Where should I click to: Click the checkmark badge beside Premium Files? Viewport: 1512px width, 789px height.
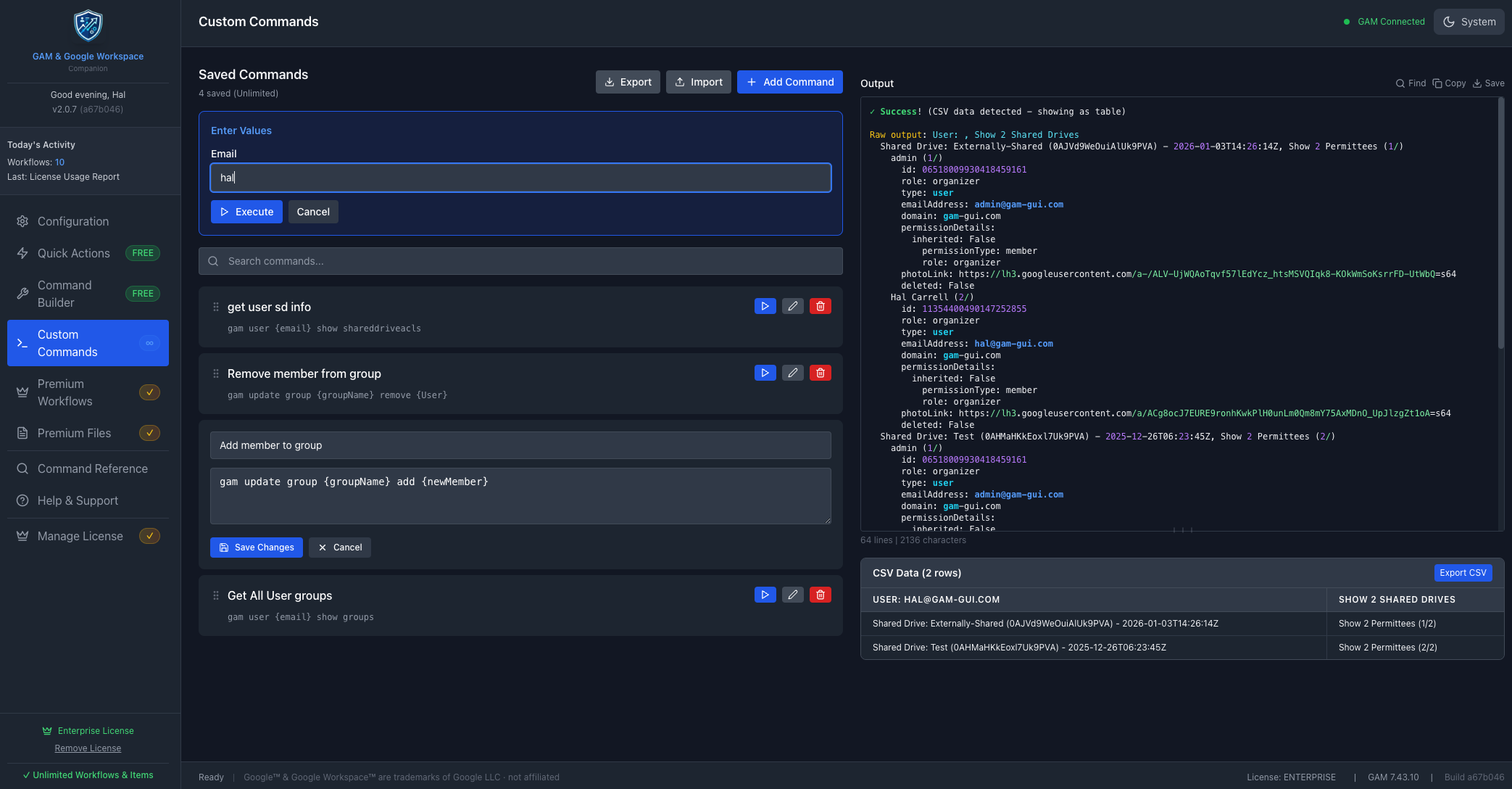[x=149, y=433]
